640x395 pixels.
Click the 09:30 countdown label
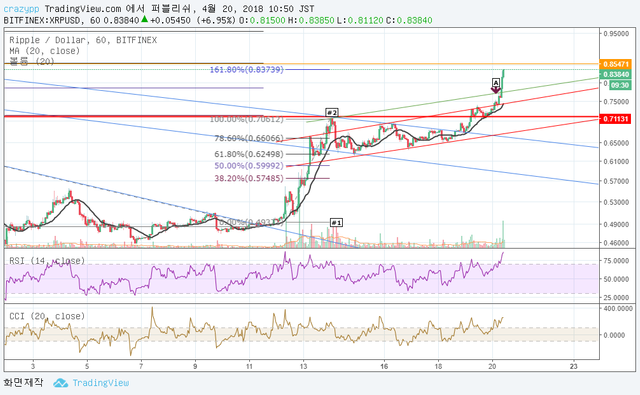[x=620, y=85]
